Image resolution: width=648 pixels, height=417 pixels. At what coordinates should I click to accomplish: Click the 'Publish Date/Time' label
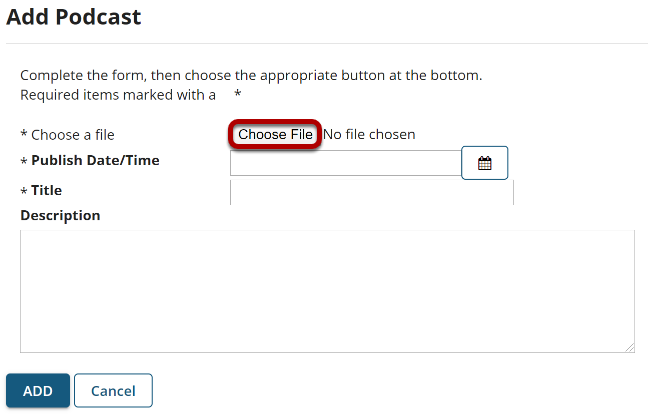(95, 160)
